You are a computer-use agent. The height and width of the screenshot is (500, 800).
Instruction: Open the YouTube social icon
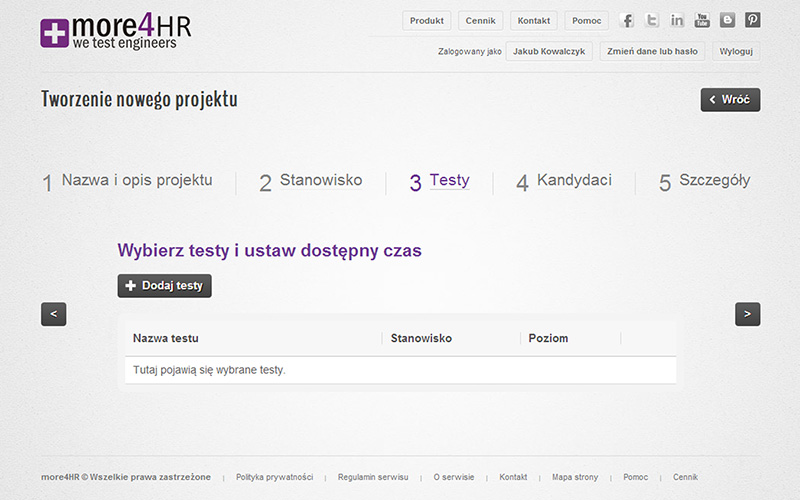702,20
